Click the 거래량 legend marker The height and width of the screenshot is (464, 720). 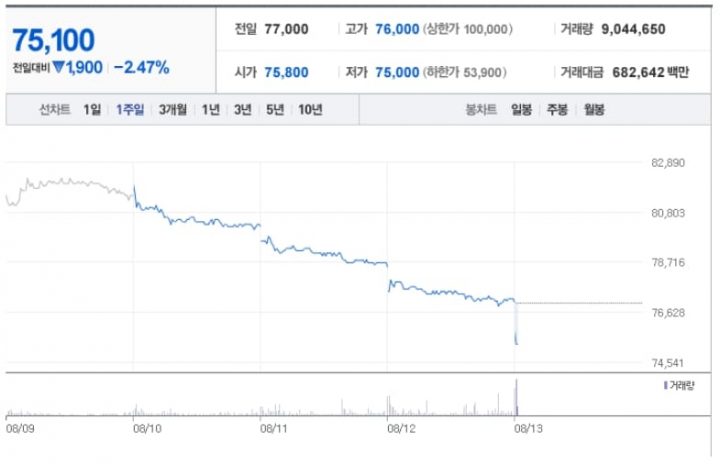click(x=665, y=385)
